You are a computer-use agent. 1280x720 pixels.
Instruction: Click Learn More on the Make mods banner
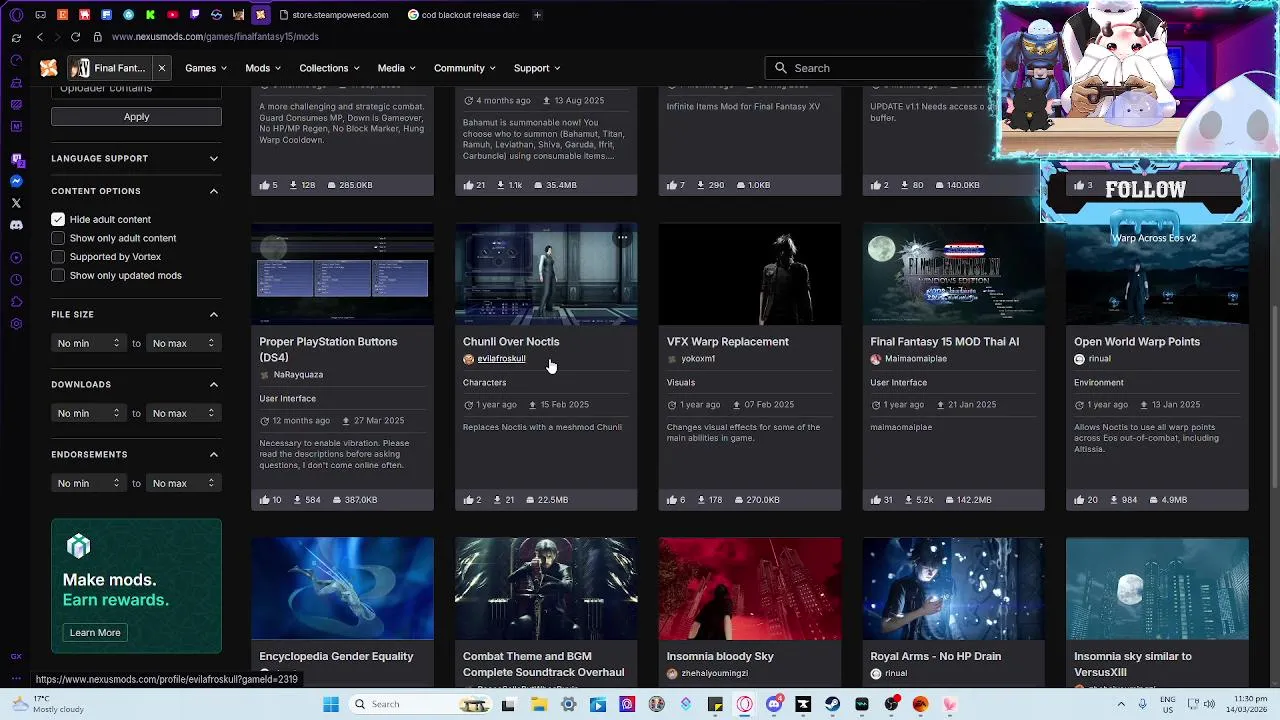[95, 632]
